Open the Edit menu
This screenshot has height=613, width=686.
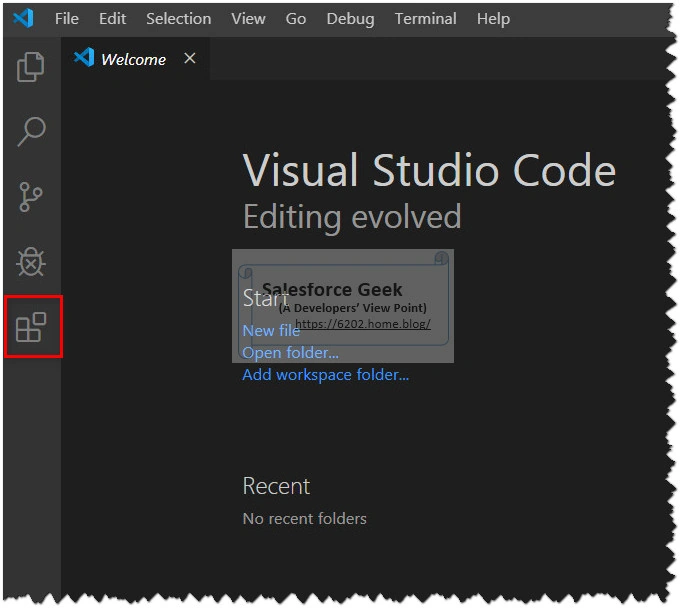coord(112,19)
